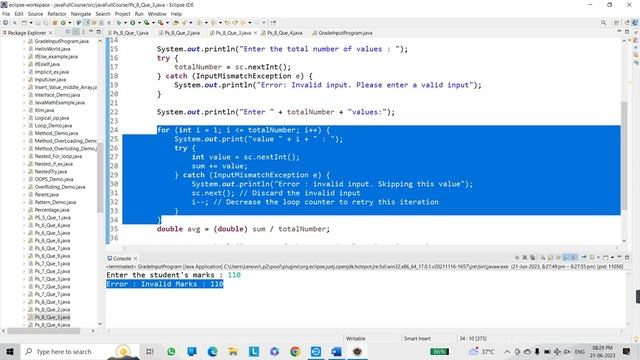Select Percentage.java in Package Explorer
Image resolution: width=640 pixels, height=360 pixels.
tap(52, 210)
